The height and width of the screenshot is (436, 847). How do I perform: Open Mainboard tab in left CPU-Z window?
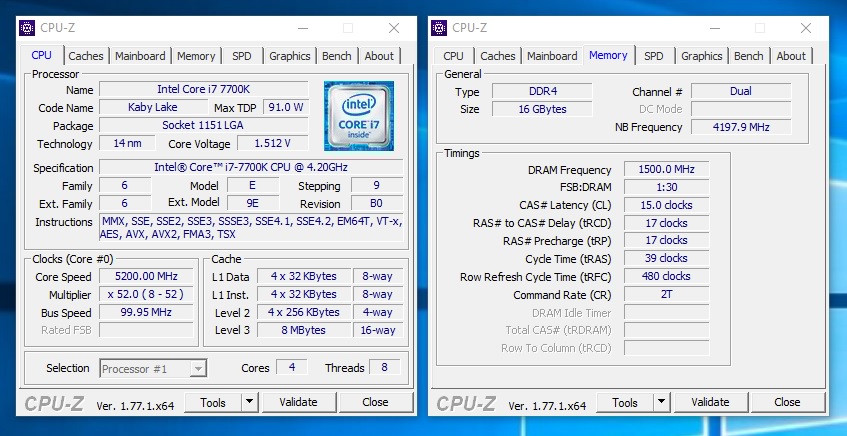140,56
